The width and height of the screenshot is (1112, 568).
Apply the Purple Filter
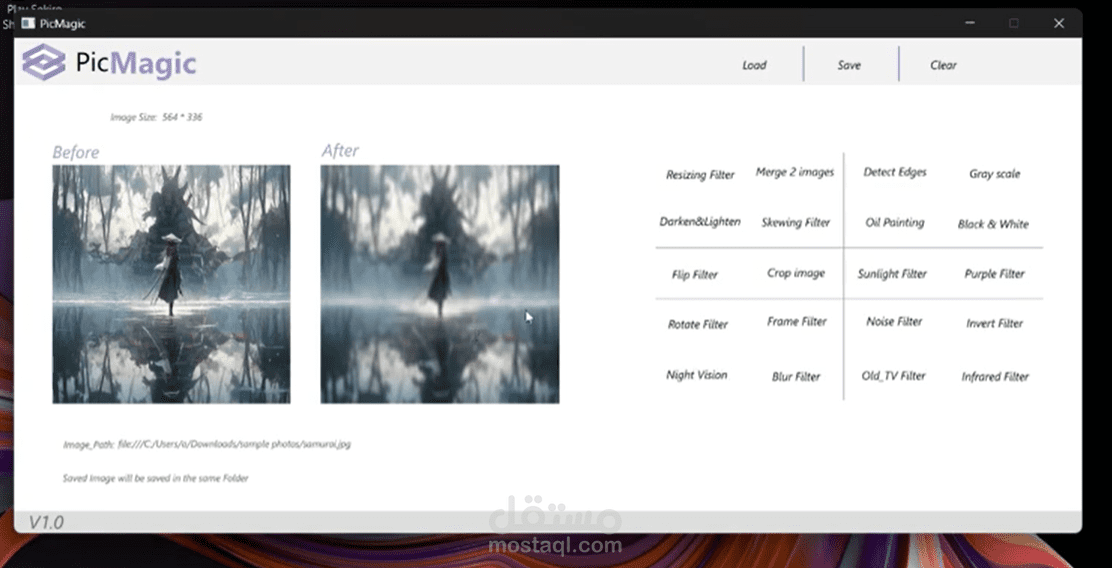[x=994, y=274]
